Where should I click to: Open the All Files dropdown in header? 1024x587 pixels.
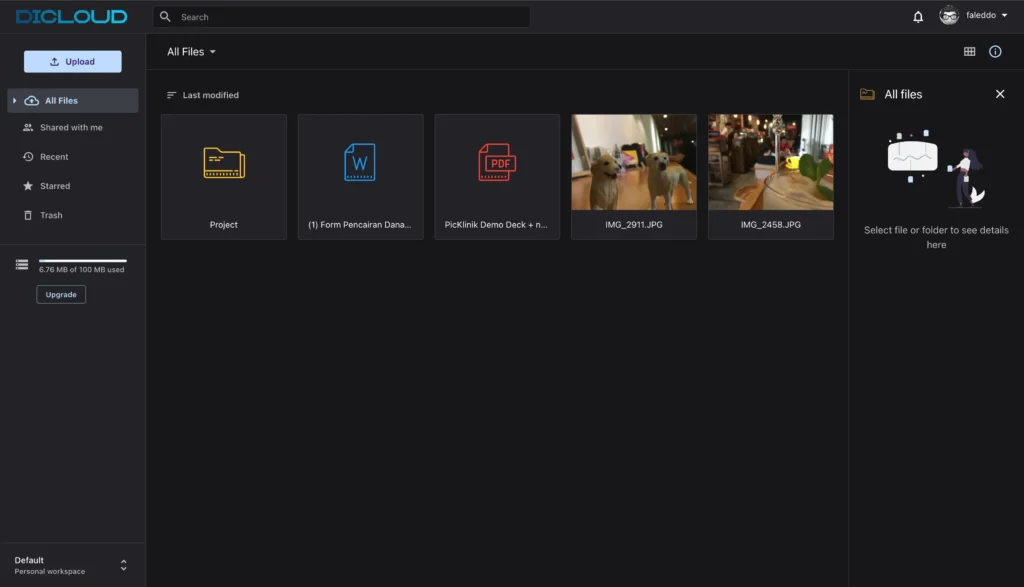[x=191, y=52]
